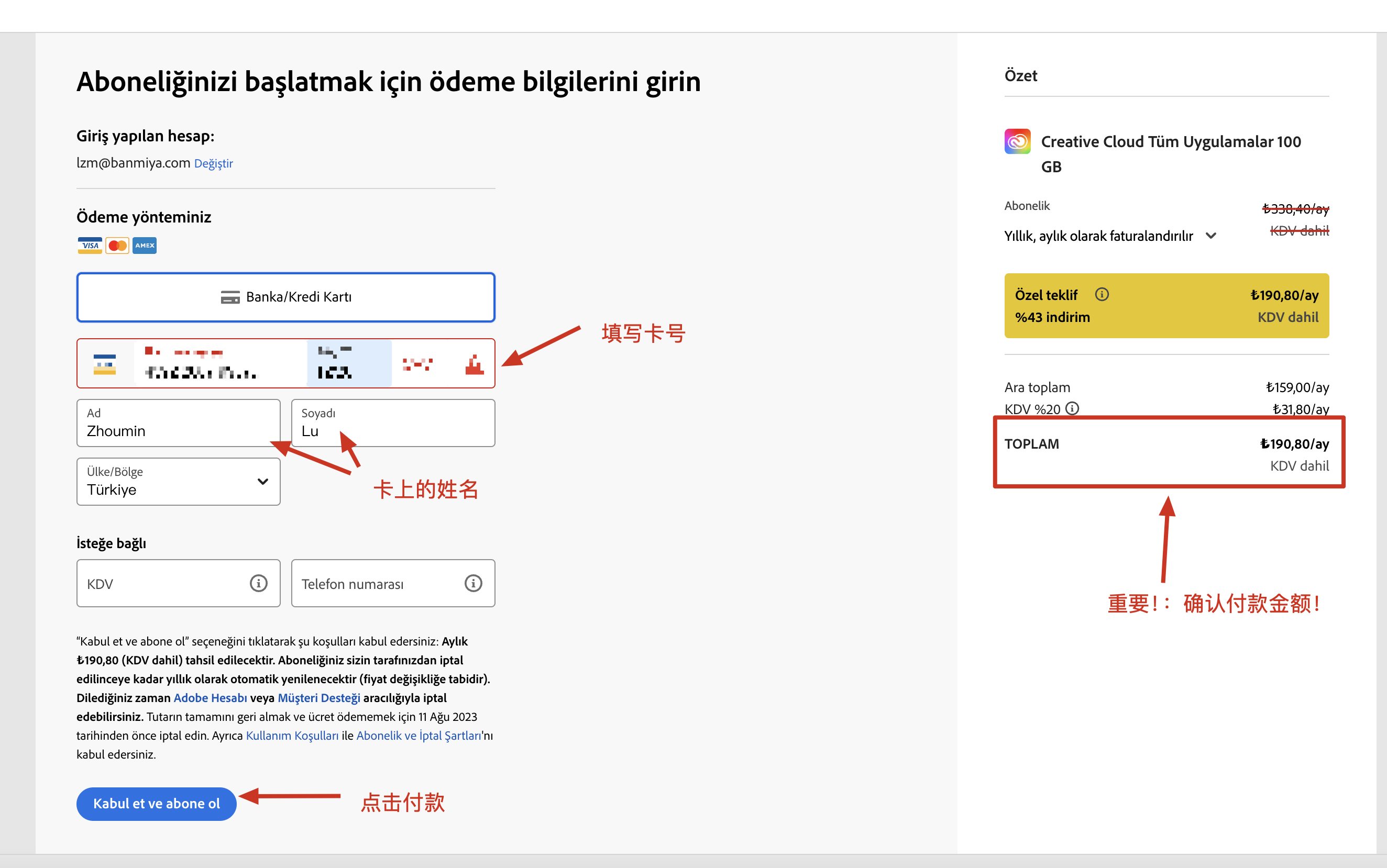
Task: Click the %43 indirim discount text
Action: point(1052,317)
